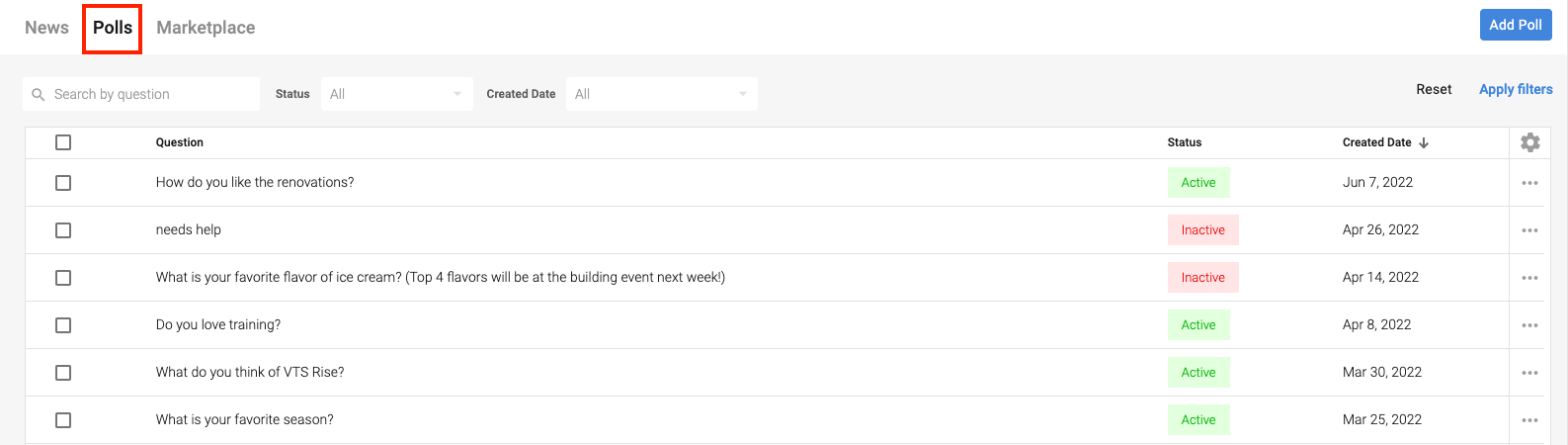The image size is (1568, 445).
Task: Open options menu for renovations poll
Action: point(1529,183)
